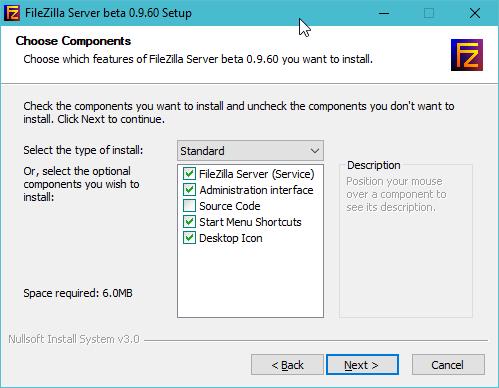Click the 'Or, select the optional components' label

(x=81, y=184)
